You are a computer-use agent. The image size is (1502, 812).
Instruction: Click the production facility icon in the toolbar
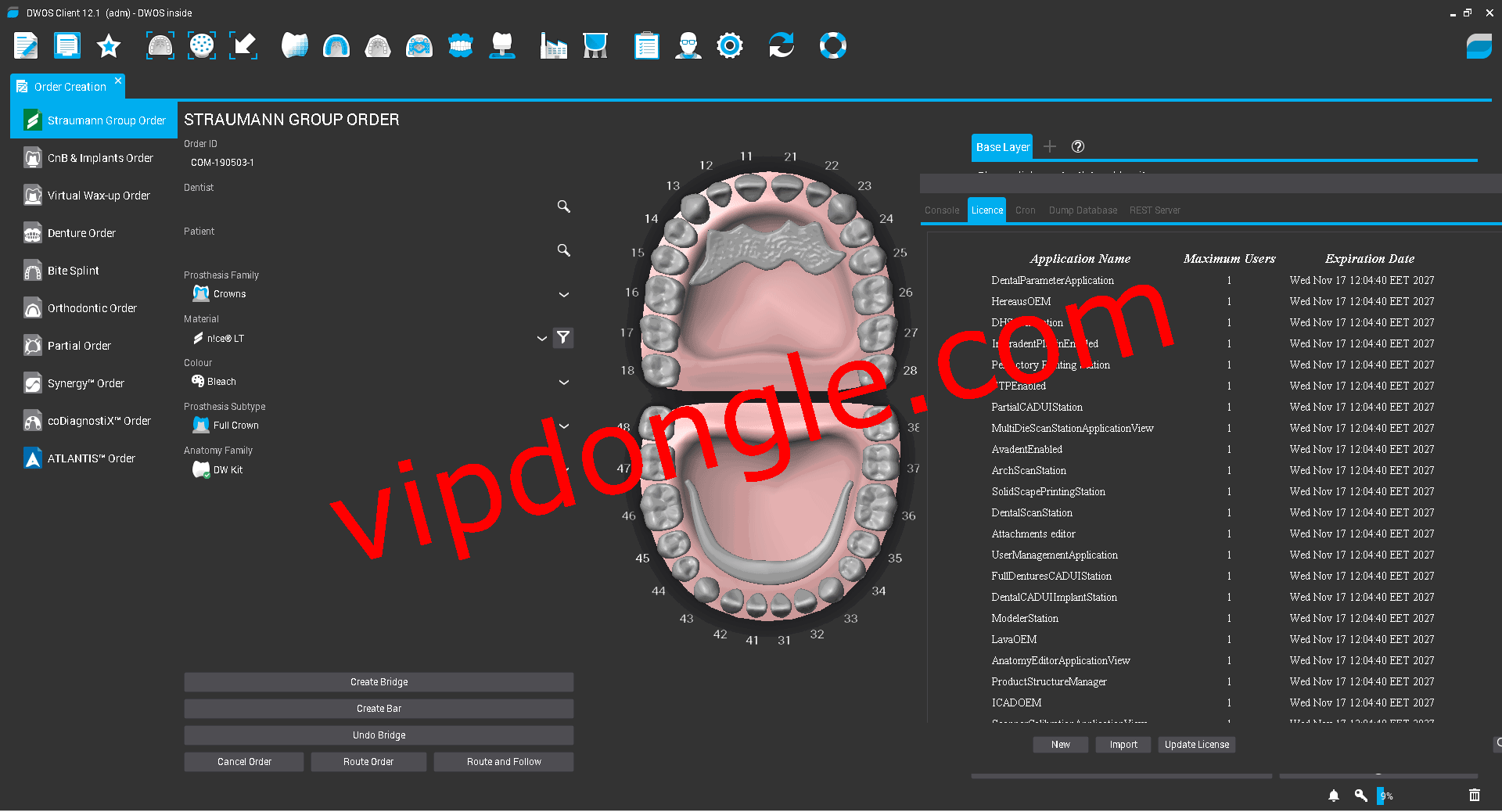tap(554, 45)
